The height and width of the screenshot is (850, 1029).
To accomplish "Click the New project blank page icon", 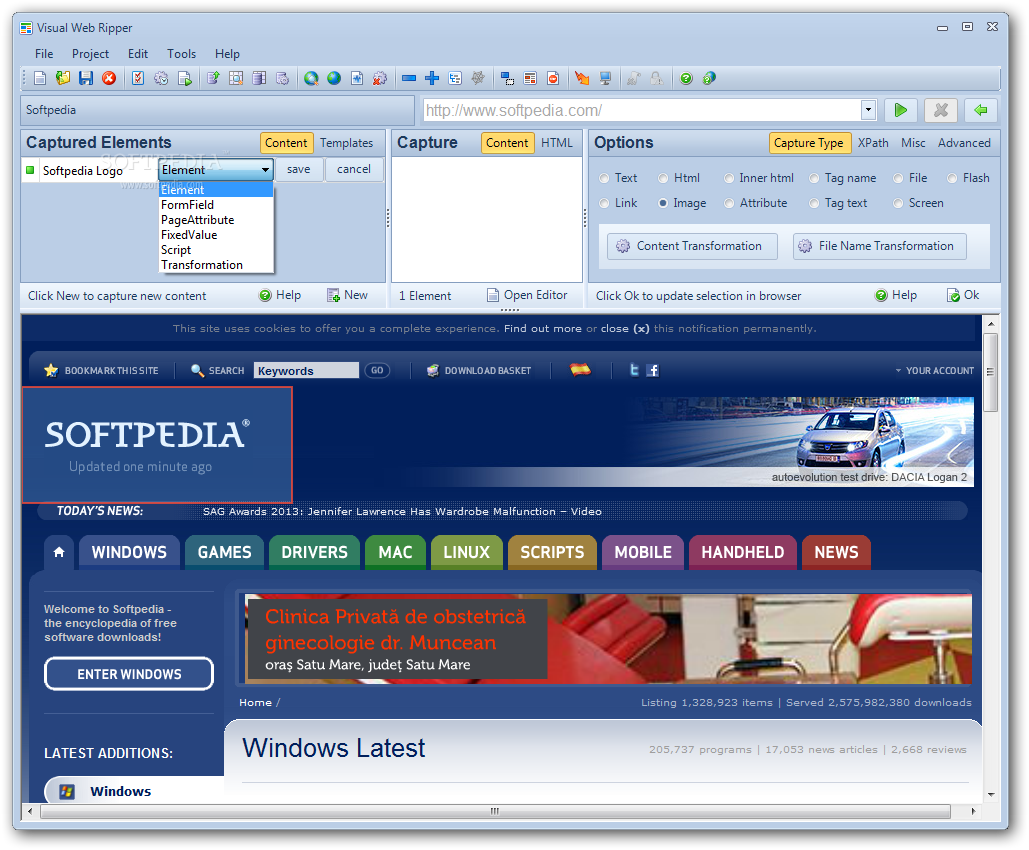I will 40,78.
